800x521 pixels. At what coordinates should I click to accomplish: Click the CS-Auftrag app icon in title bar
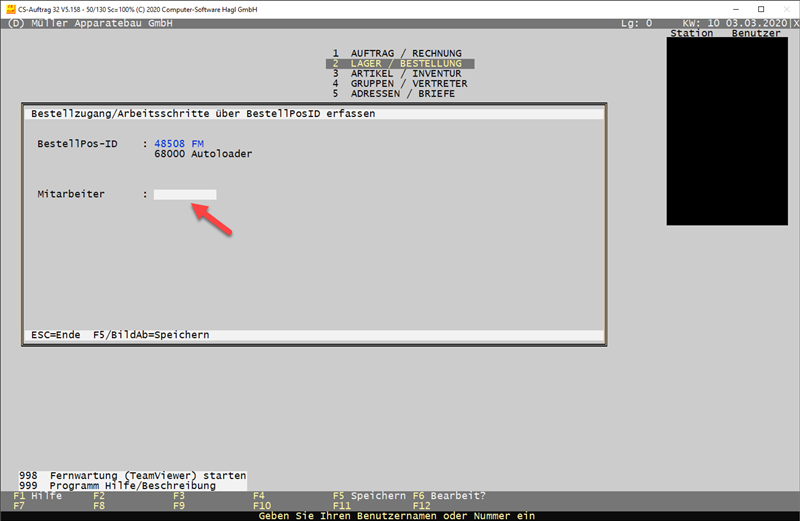tap(10, 8)
